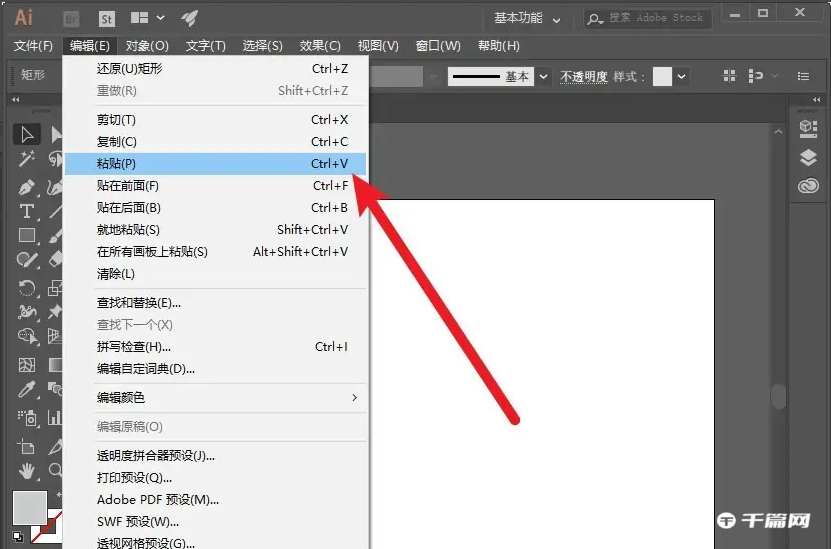
Task: Open the control bar options list icon
Action: 803,76
